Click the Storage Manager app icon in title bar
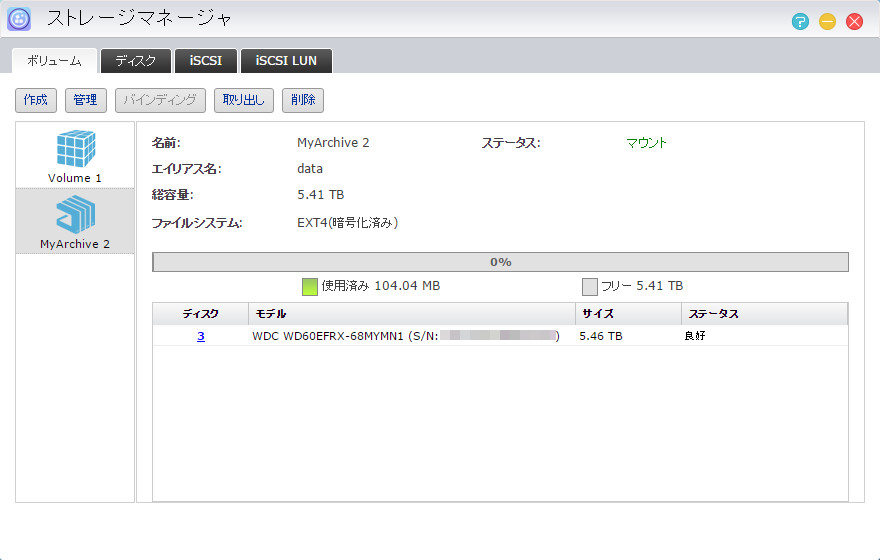This screenshot has height=560, width=880. click(19, 20)
